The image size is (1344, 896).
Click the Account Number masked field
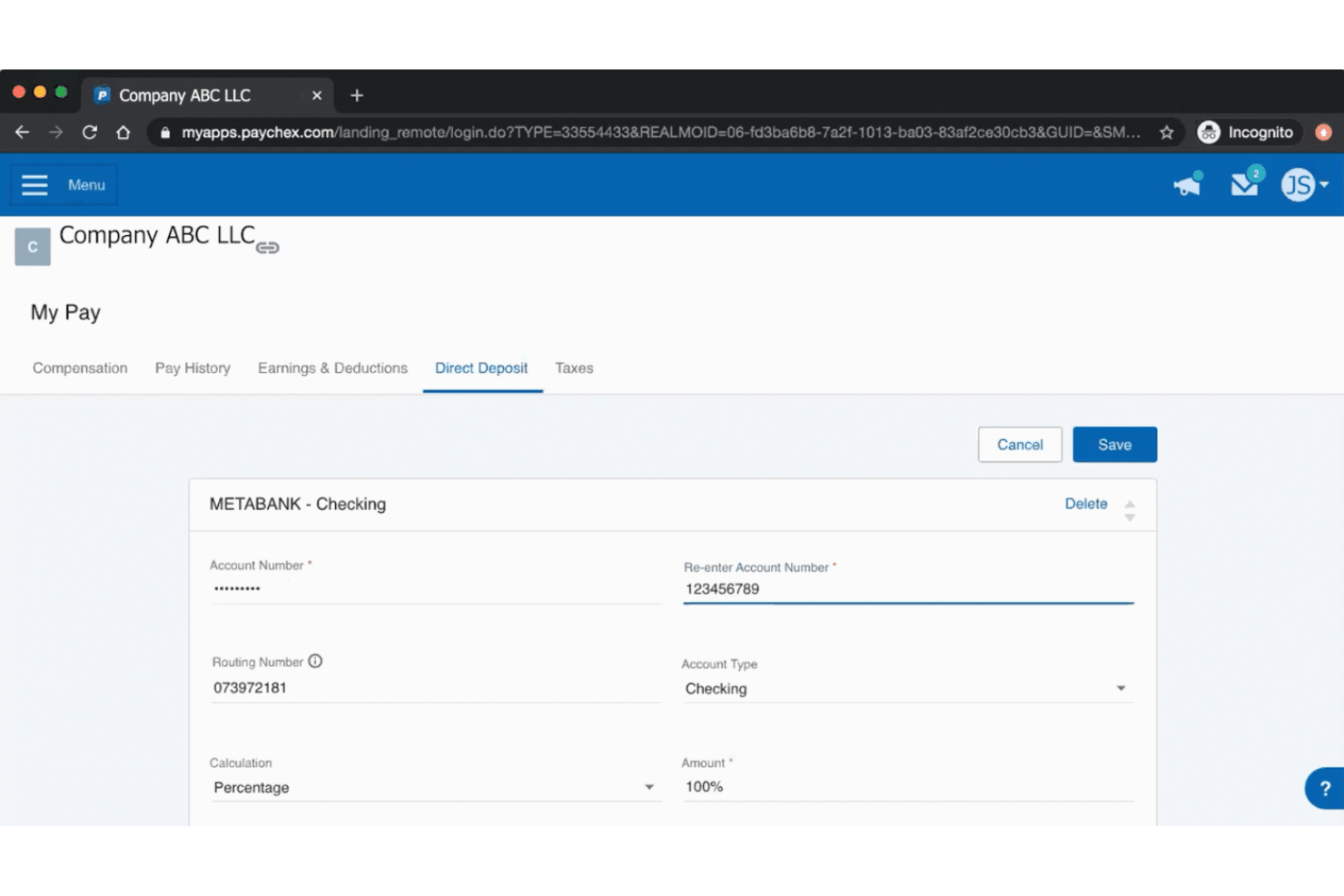point(436,589)
